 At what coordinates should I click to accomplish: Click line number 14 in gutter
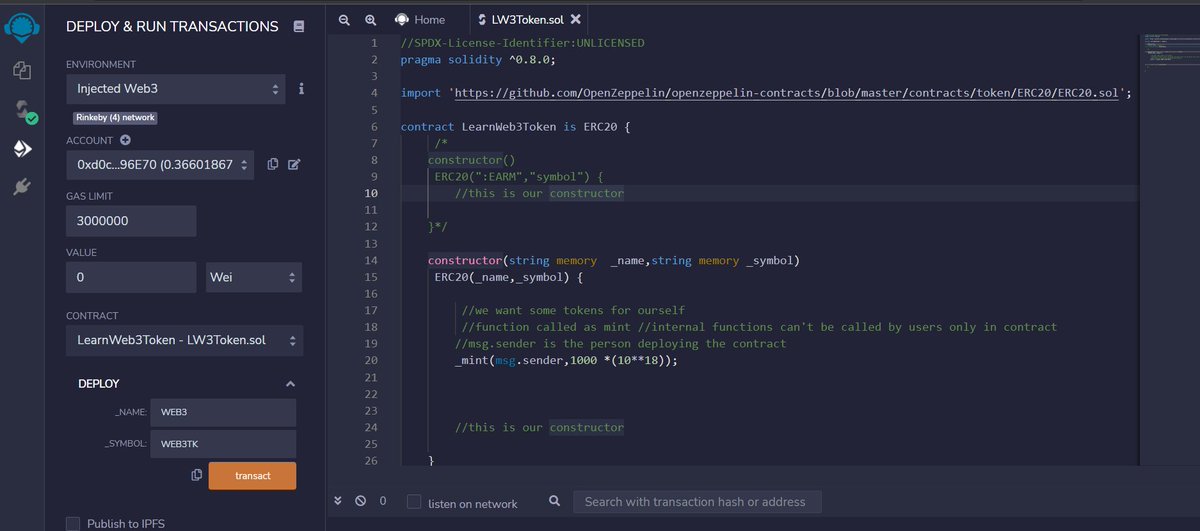click(x=371, y=260)
